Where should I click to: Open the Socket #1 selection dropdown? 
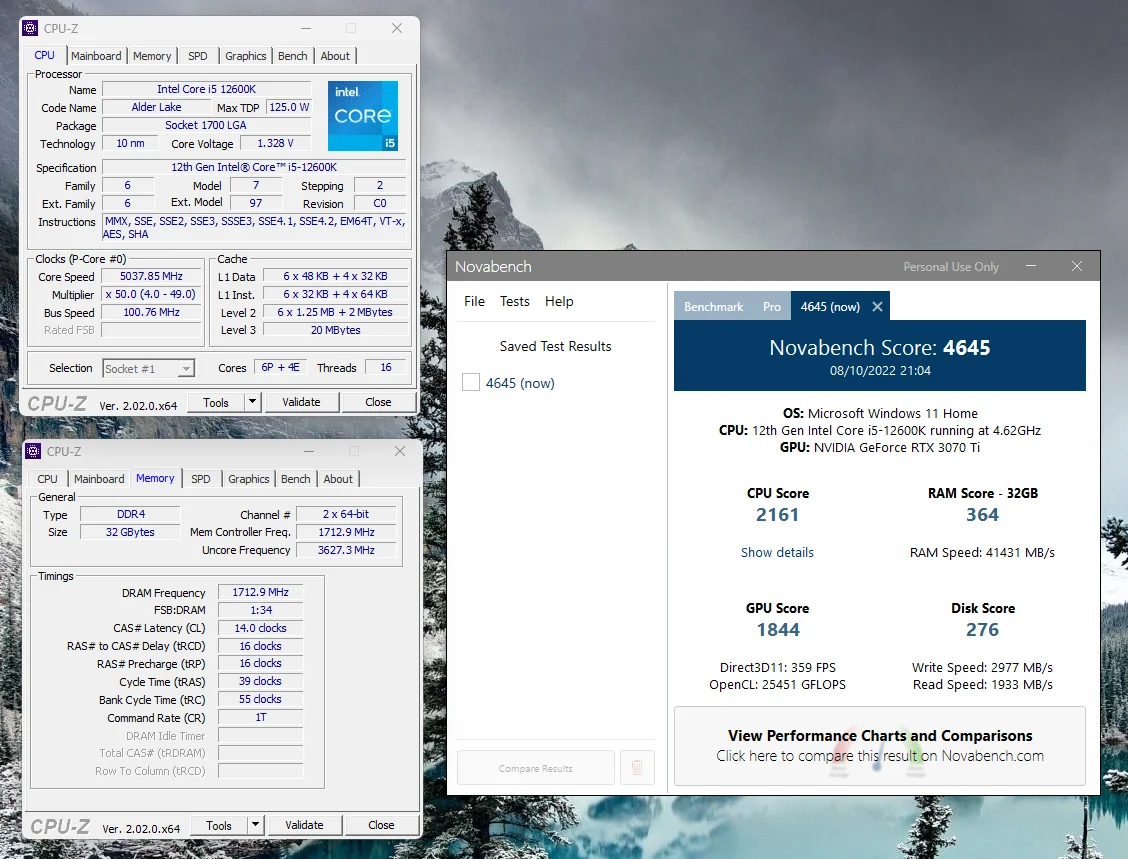[148, 368]
